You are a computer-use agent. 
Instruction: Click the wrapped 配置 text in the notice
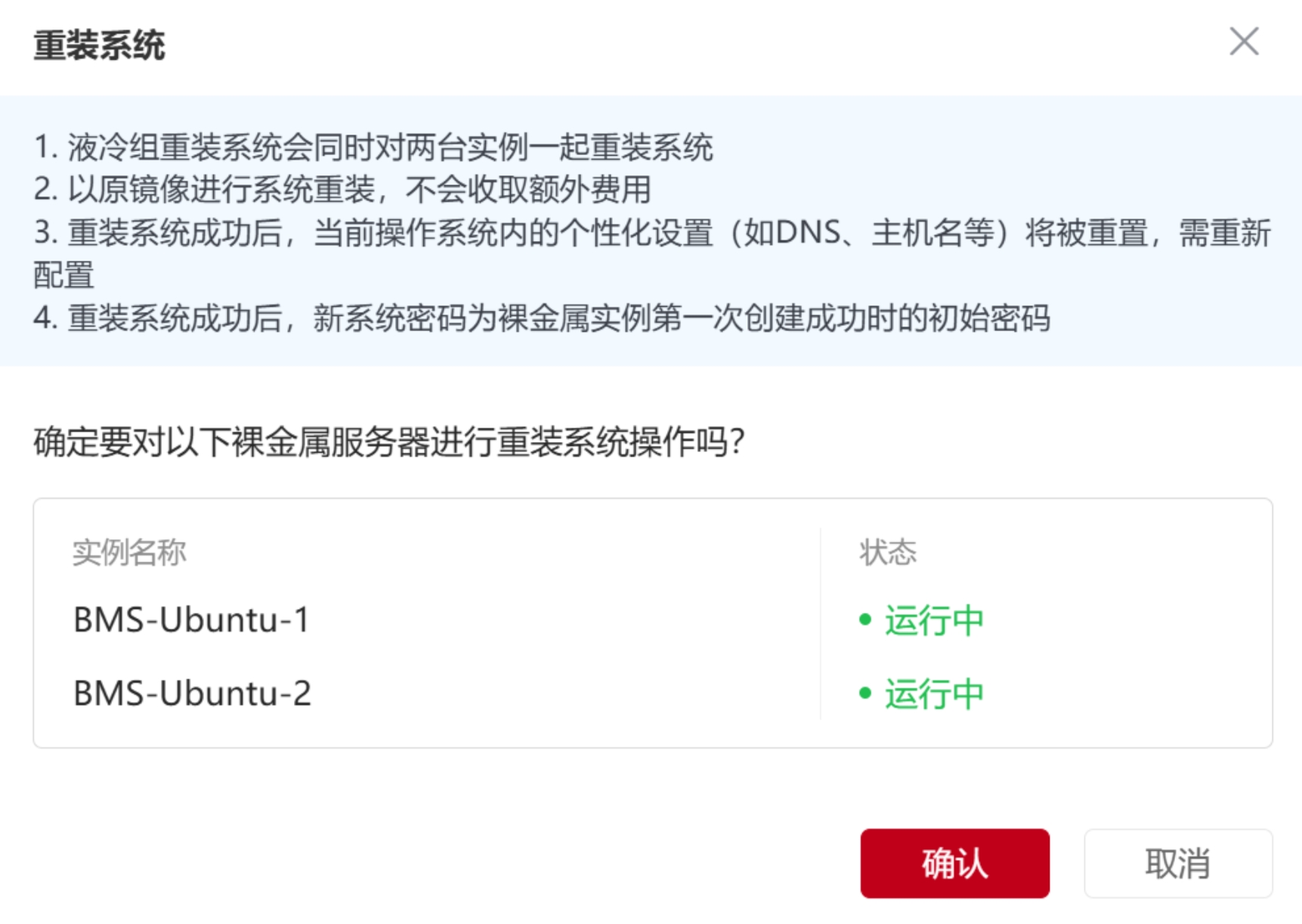tap(64, 275)
